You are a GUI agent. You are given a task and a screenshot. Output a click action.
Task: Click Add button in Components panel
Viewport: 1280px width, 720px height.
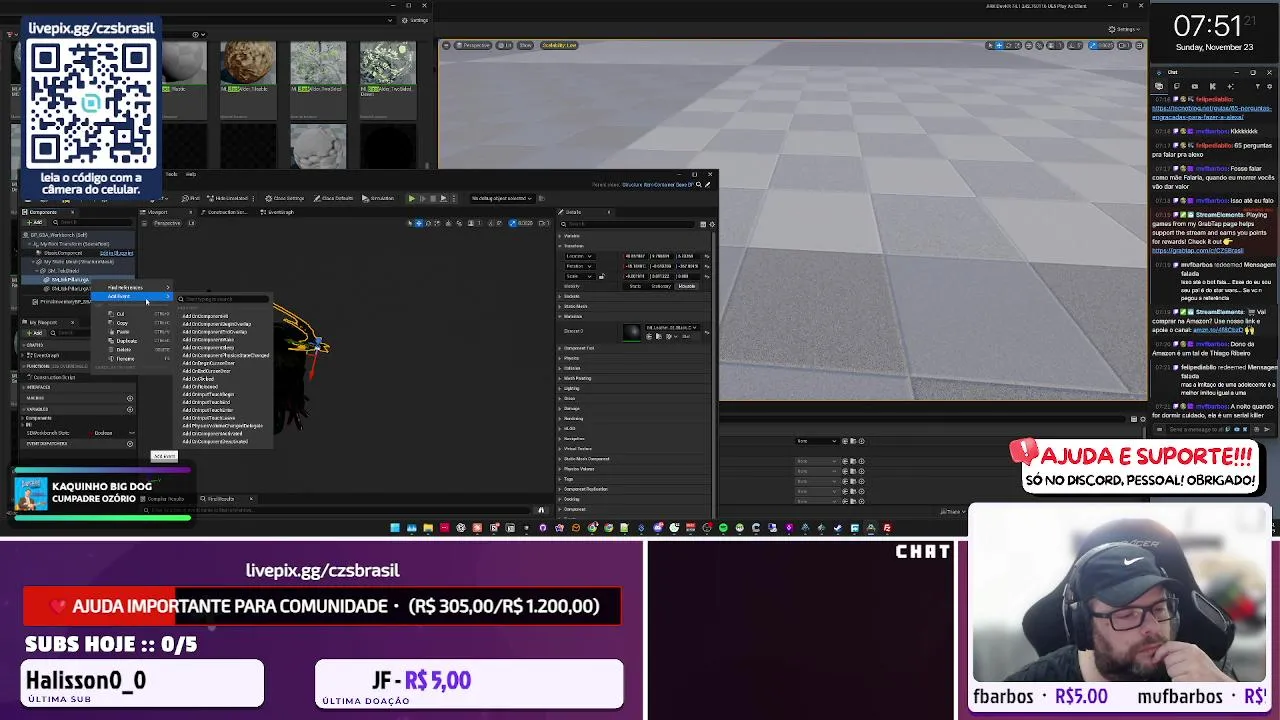35,222
